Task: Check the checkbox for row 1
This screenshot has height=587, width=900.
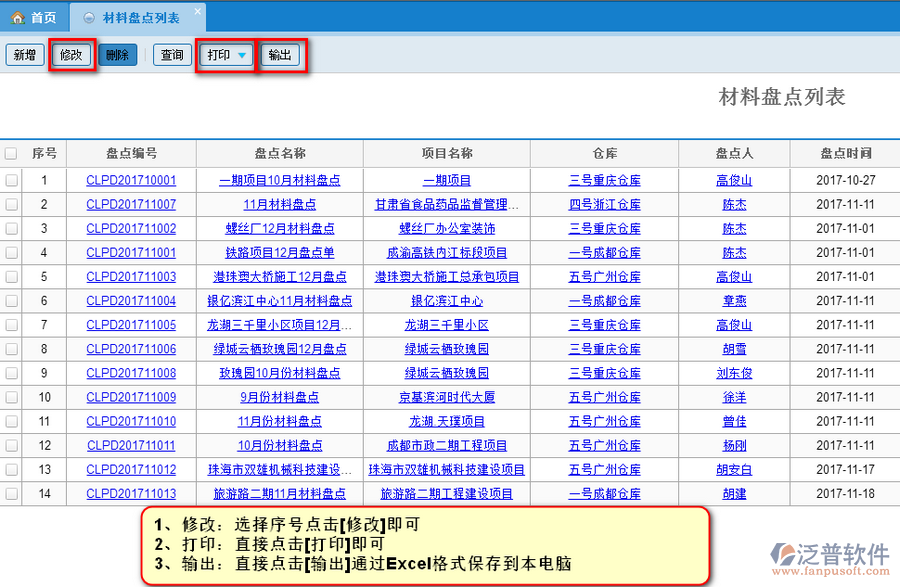Action: click(x=11, y=181)
